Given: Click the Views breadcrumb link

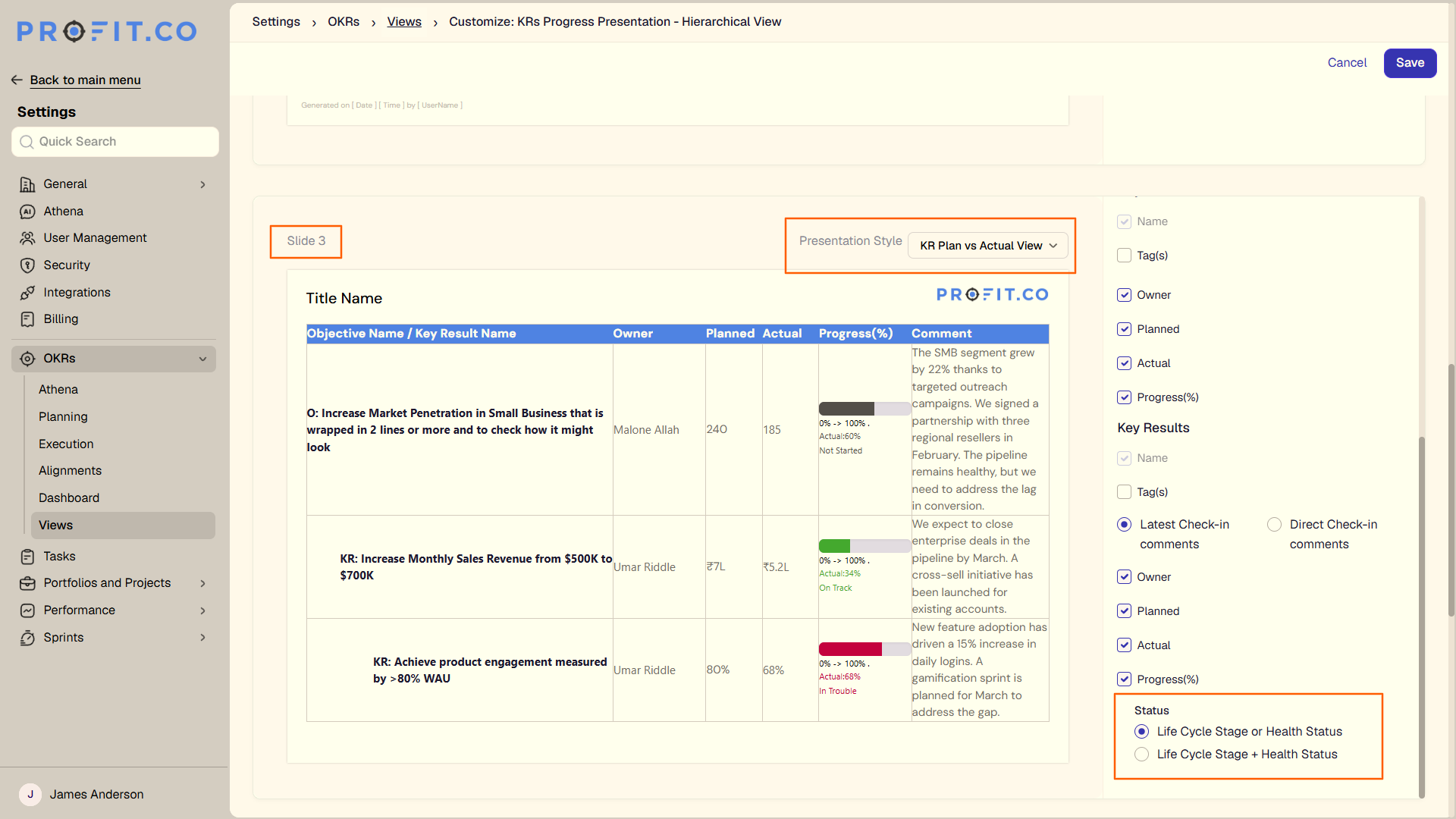Looking at the screenshot, I should (404, 22).
